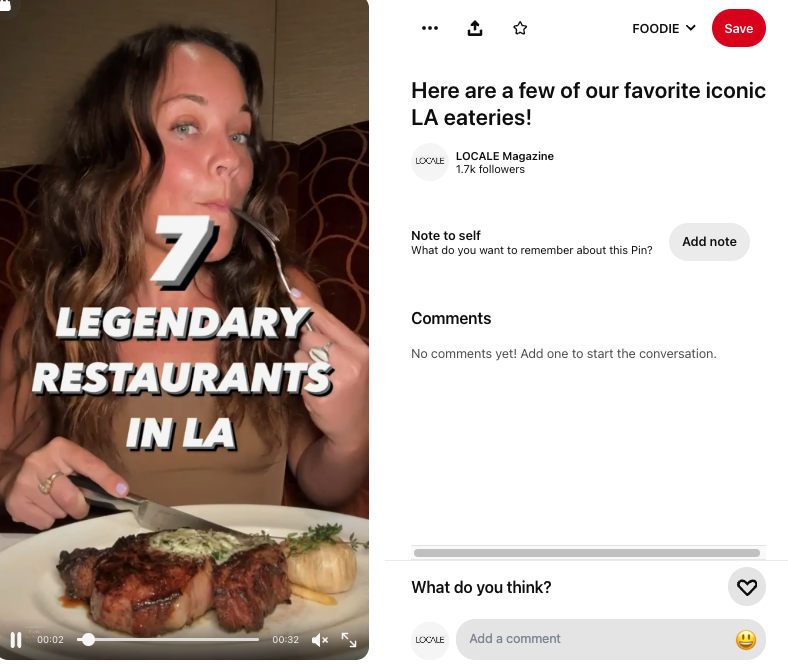Click the Comments section heading
This screenshot has width=788, height=664.
tap(451, 318)
